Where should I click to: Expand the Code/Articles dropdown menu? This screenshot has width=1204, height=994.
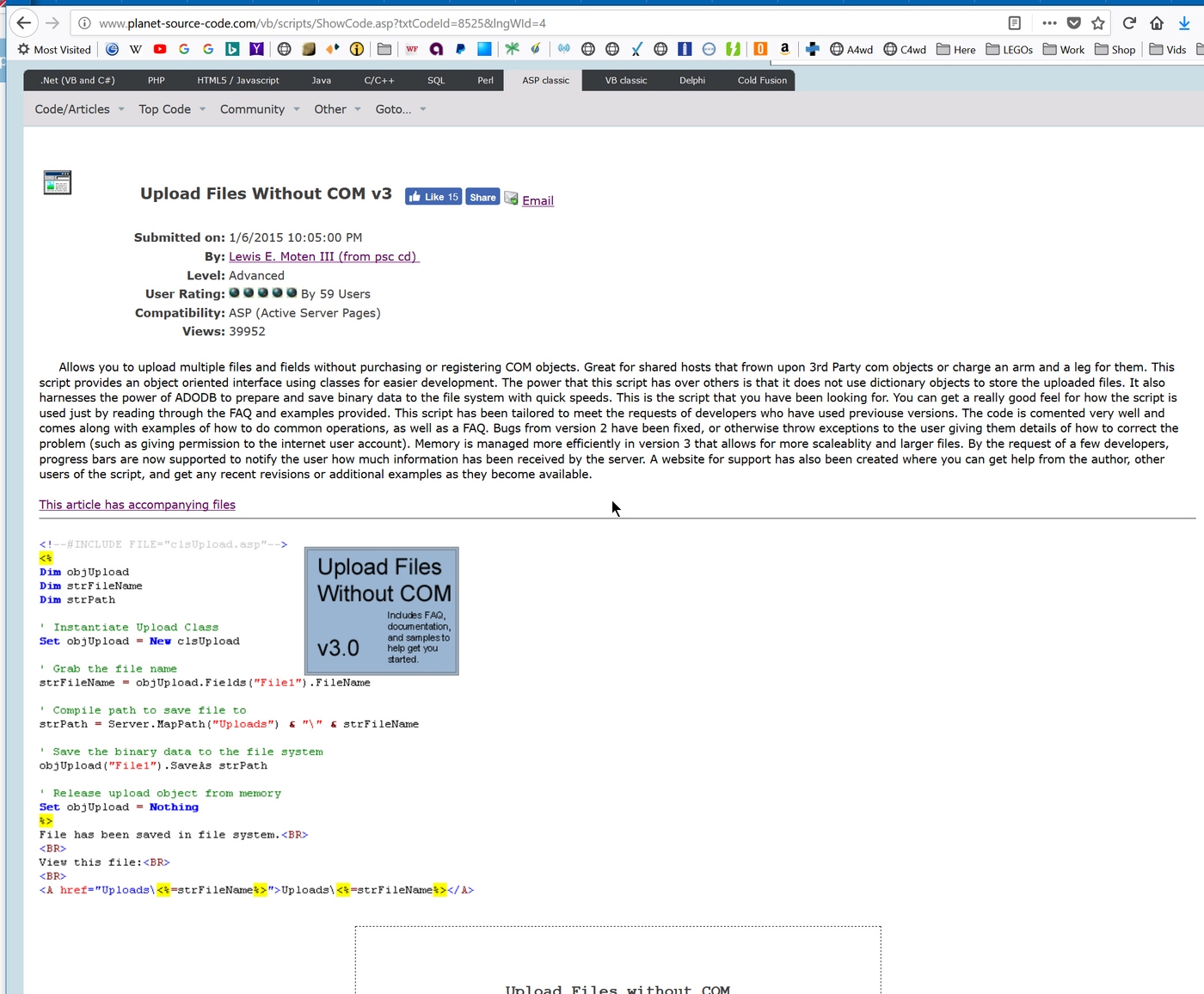tap(79, 109)
